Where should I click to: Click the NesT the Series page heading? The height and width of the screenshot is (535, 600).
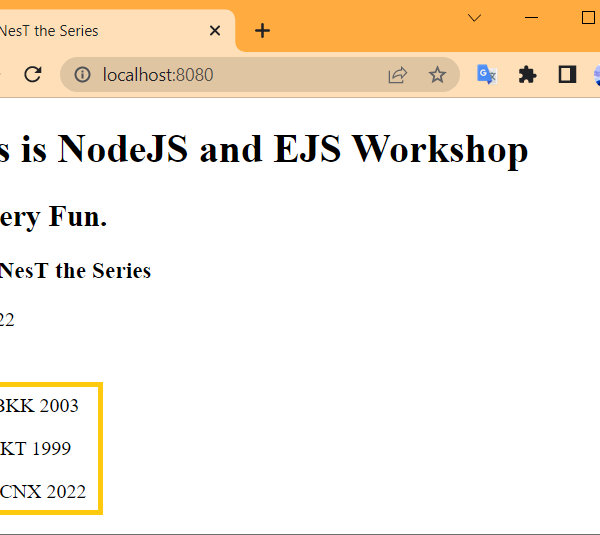tap(75, 271)
